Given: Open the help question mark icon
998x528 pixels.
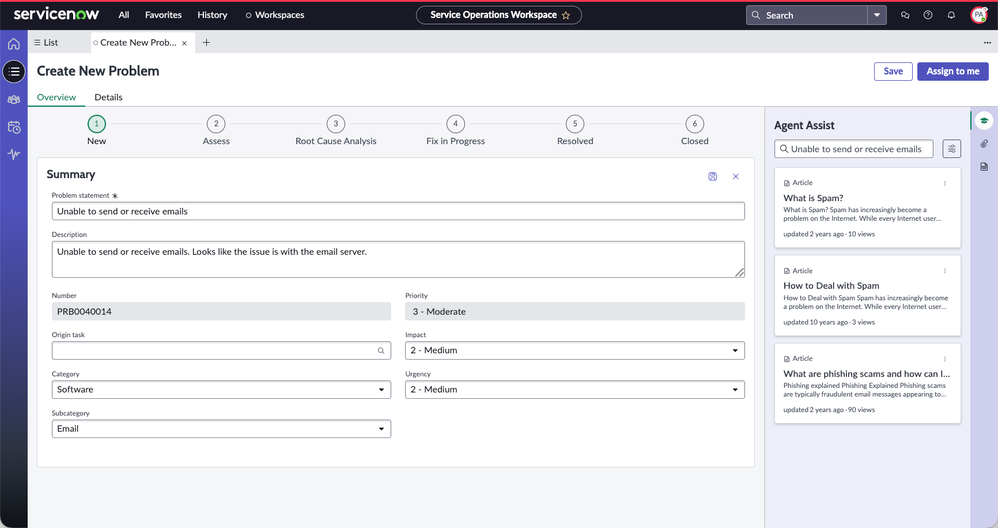Looking at the screenshot, I should click(928, 15).
